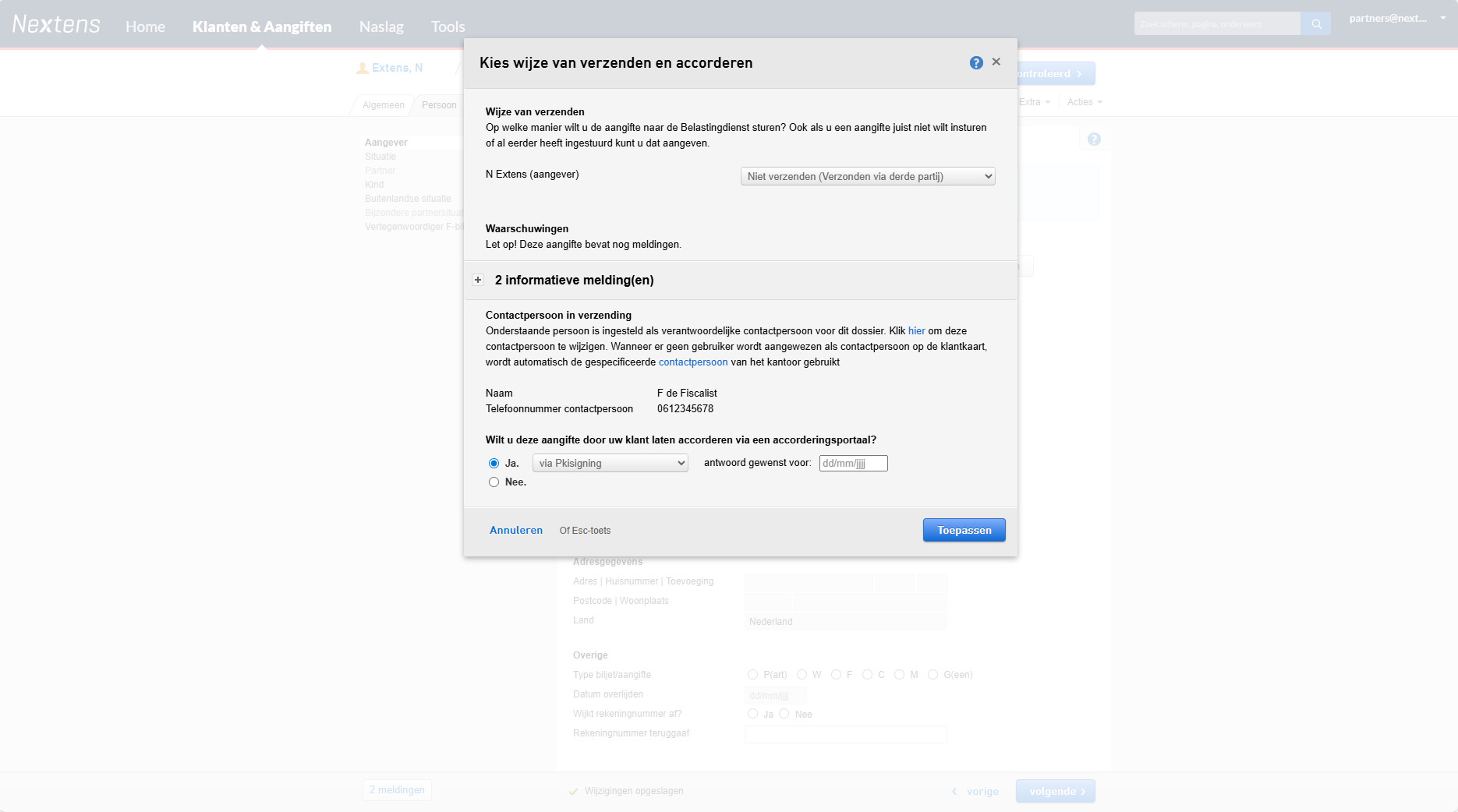Click Annuleren to cancel the dialog
Screen dimensions: 1458x812
click(515, 530)
